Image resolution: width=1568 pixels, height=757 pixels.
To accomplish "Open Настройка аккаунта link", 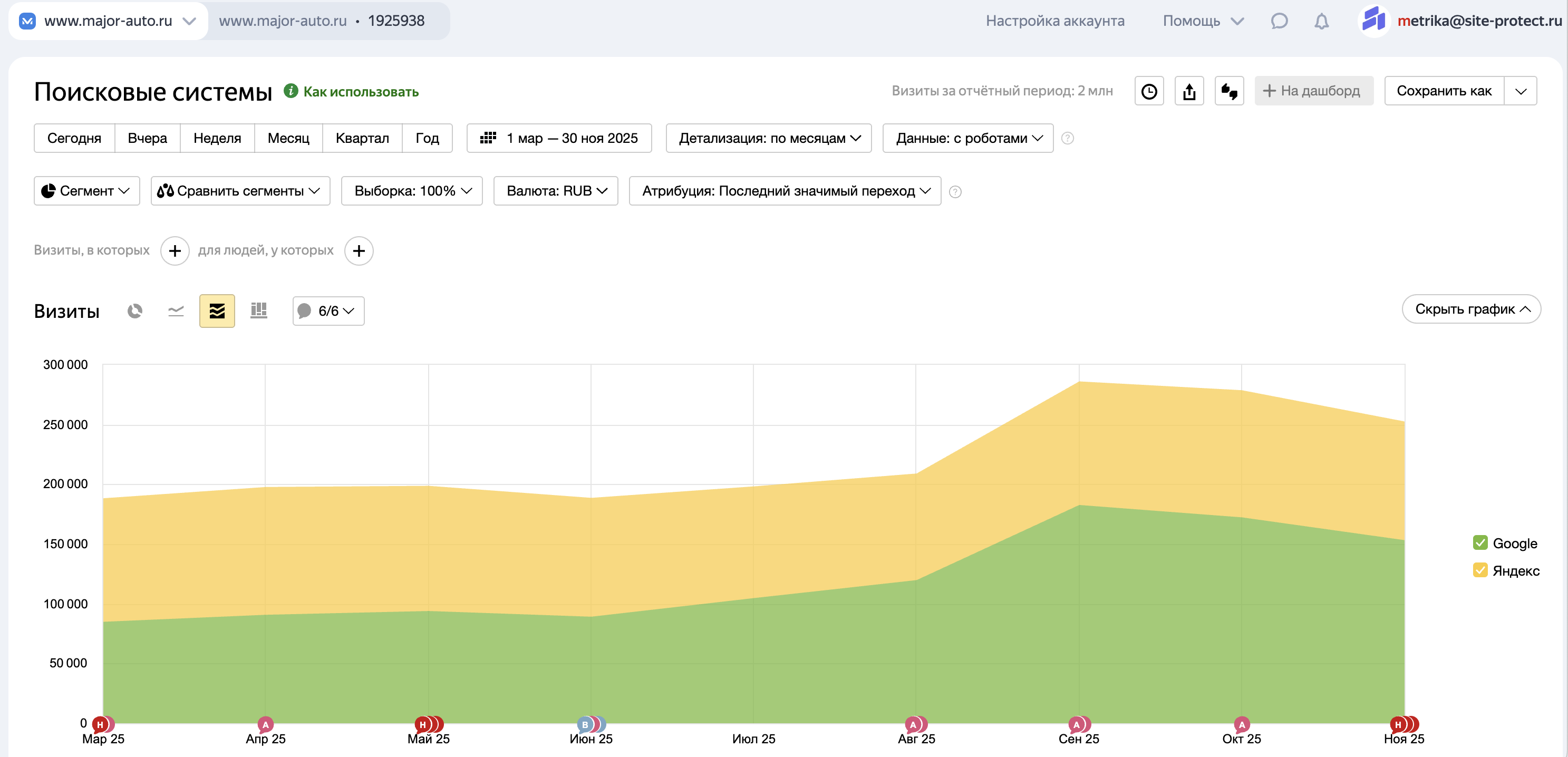I will (1056, 21).
